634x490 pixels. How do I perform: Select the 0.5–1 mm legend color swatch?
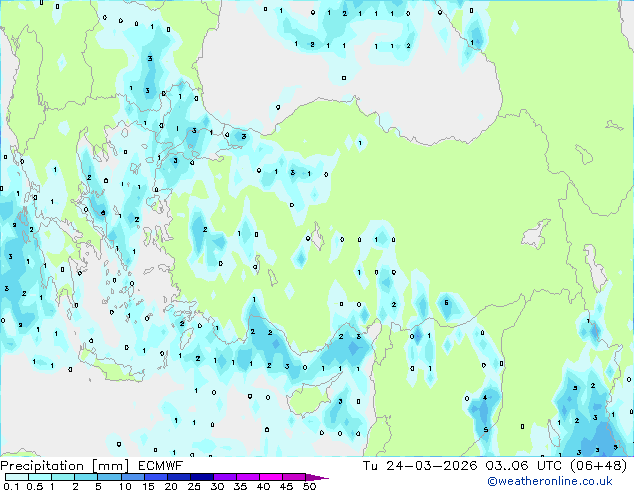(x=40, y=477)
